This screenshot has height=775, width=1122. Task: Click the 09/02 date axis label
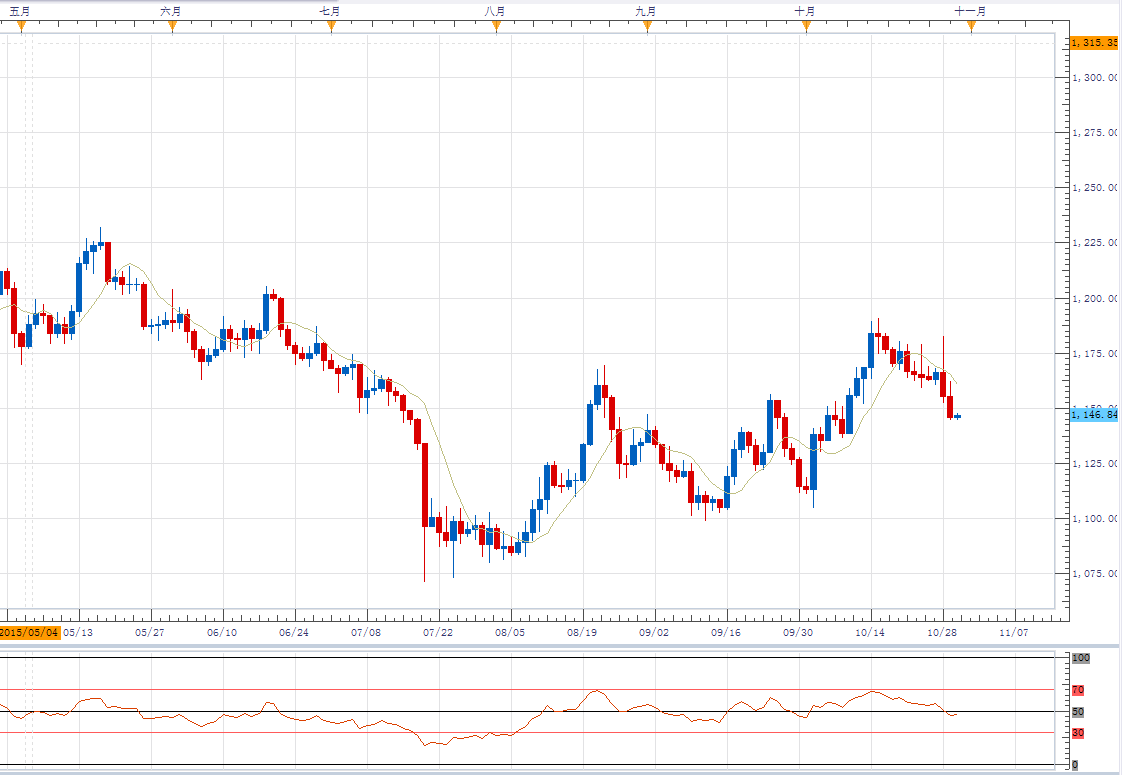pyautogui.click(x=654, y=633)
